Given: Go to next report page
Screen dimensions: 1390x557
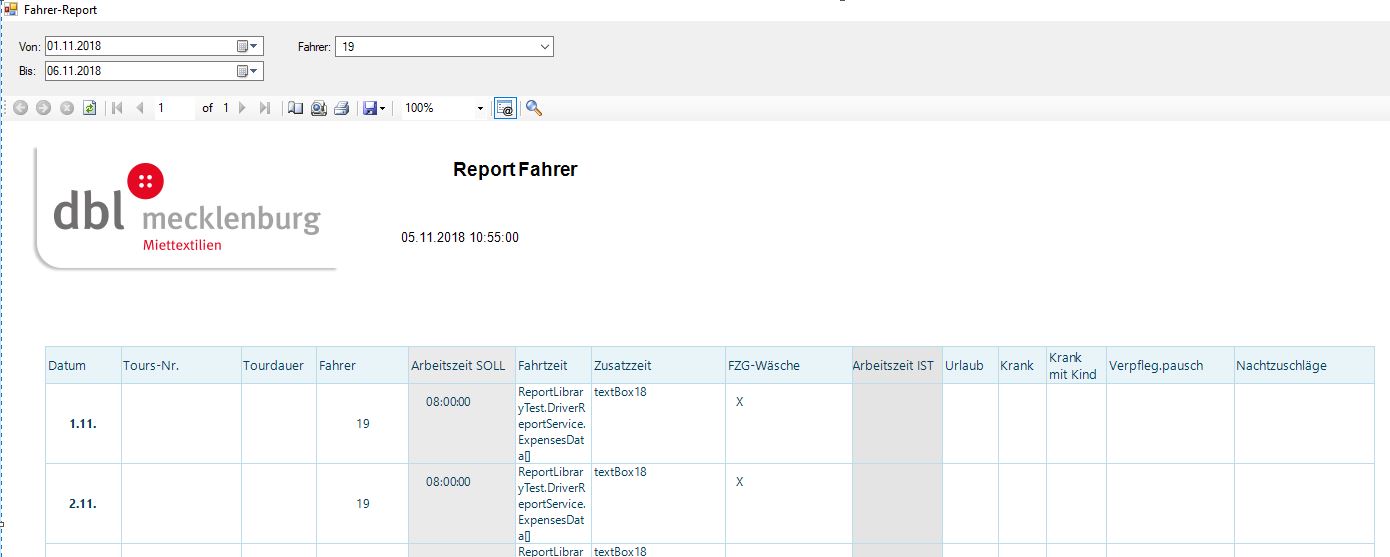Looking at the screenshot, I should tap(242, 108).
